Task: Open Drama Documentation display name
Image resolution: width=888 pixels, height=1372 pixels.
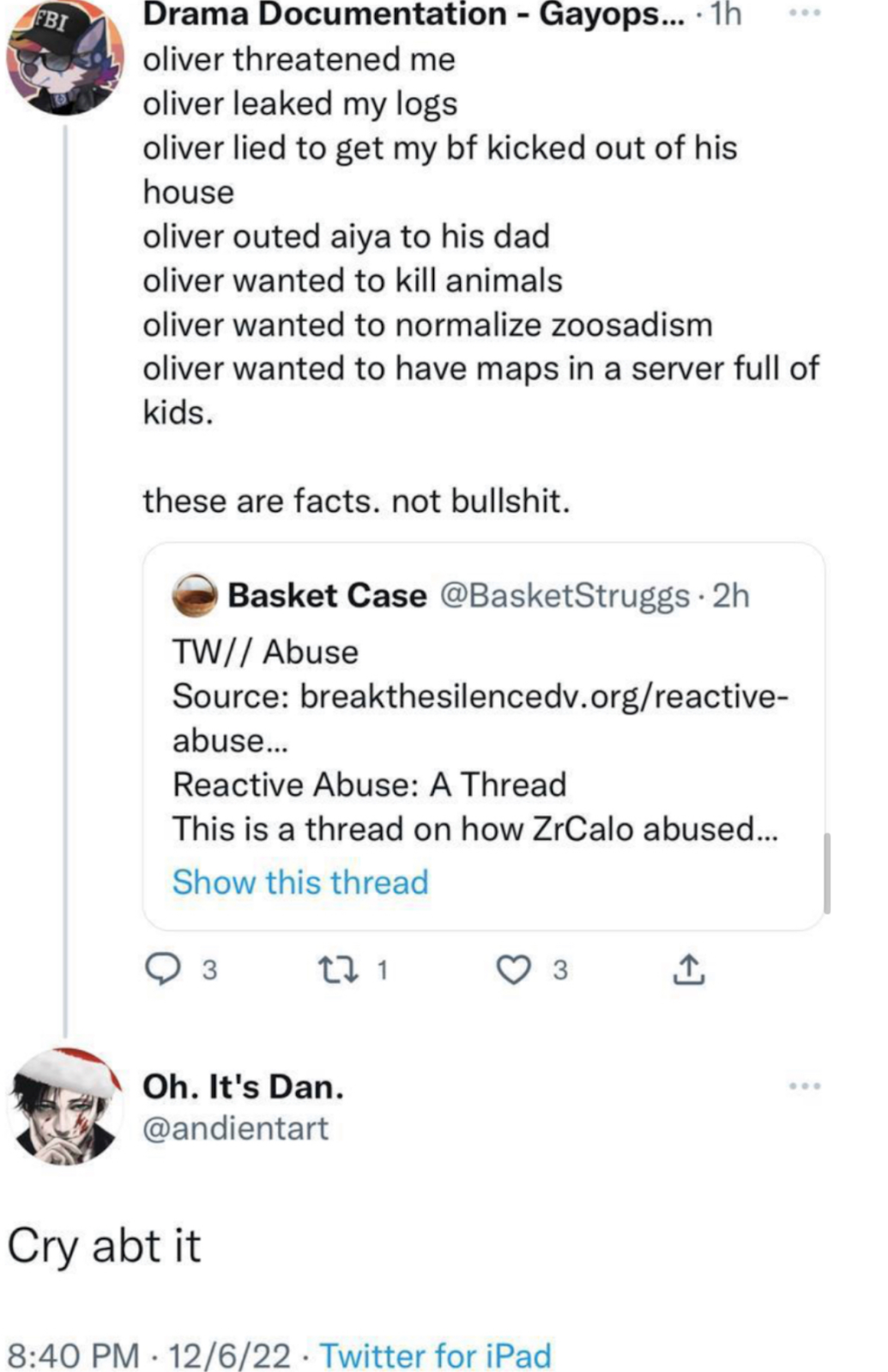Action: coord(414,15)
